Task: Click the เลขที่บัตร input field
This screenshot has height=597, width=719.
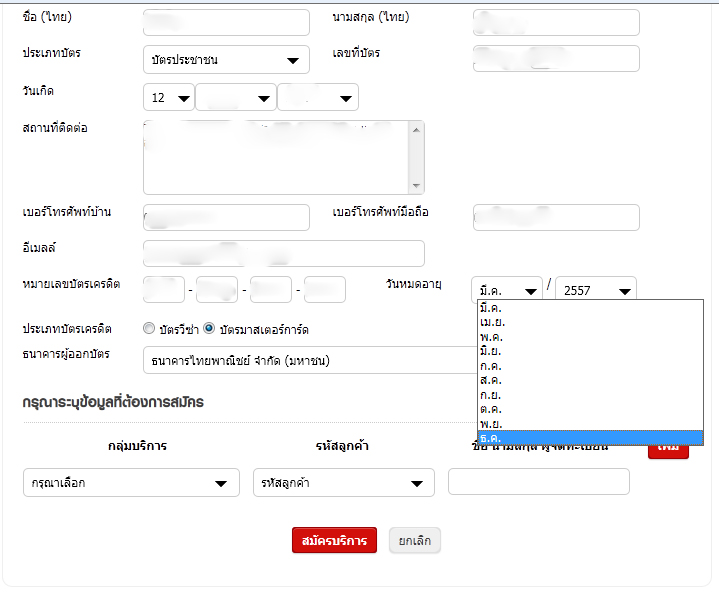Action: (556, 59)
